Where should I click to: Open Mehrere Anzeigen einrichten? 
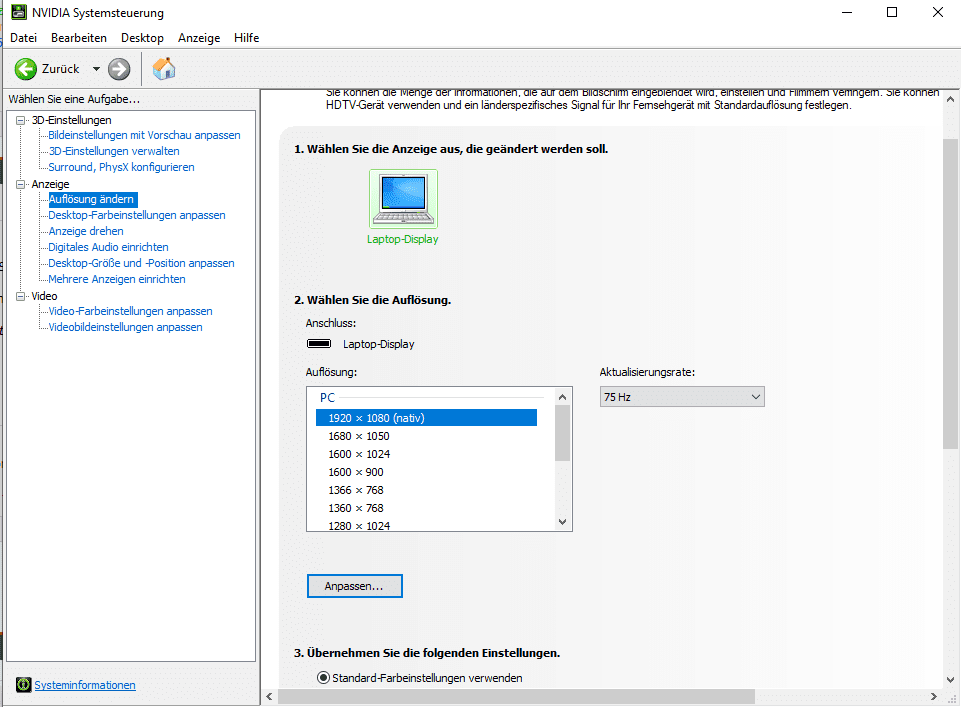click(117, 279)
